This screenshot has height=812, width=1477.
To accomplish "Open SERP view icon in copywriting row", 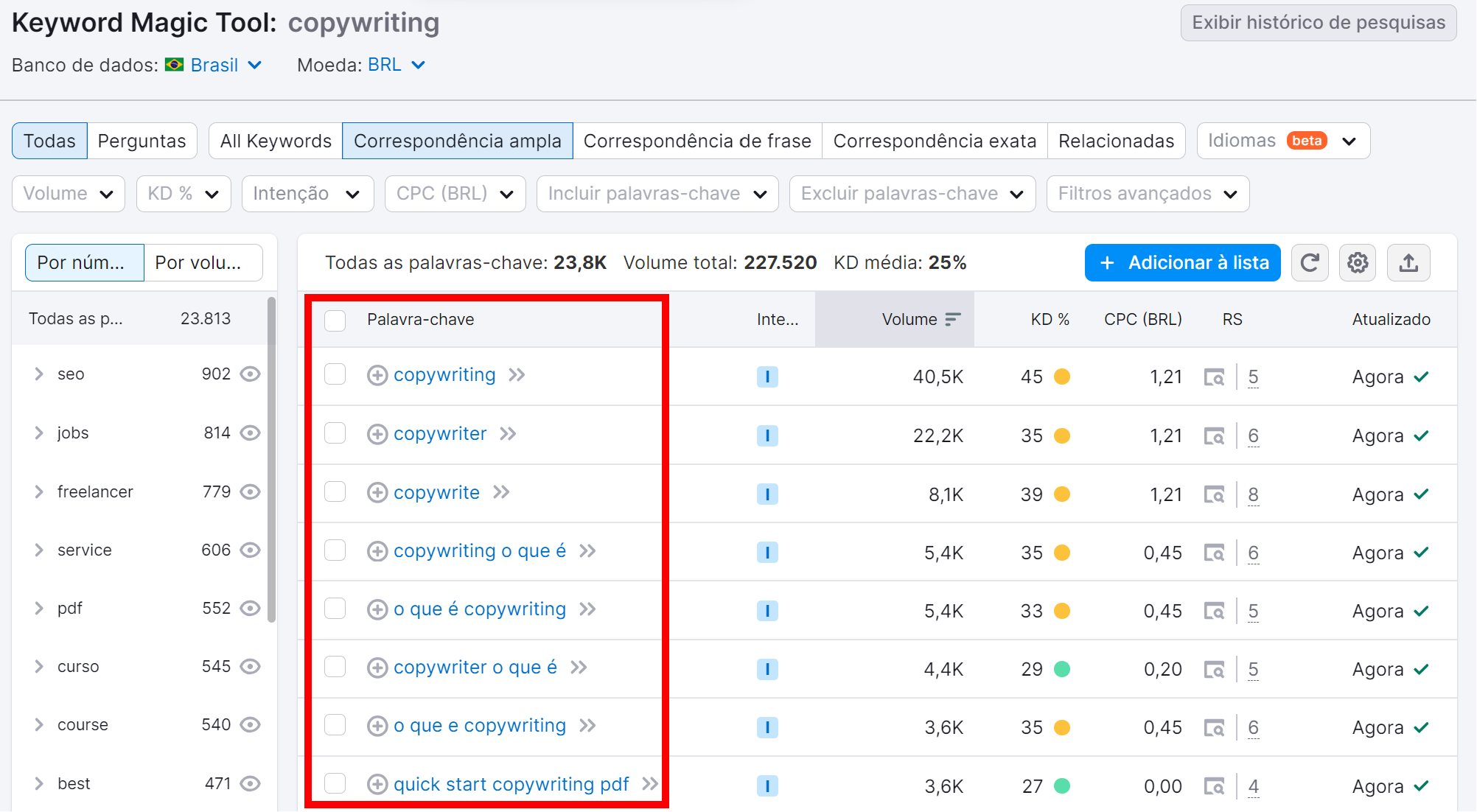I will tap(1214, 377).
